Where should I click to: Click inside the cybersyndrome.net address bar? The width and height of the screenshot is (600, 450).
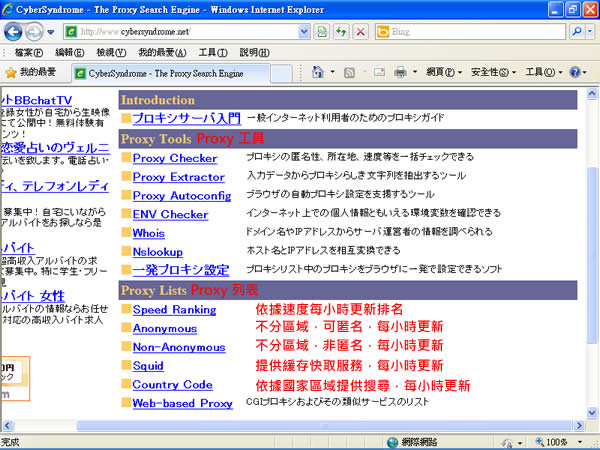point(188,32)
